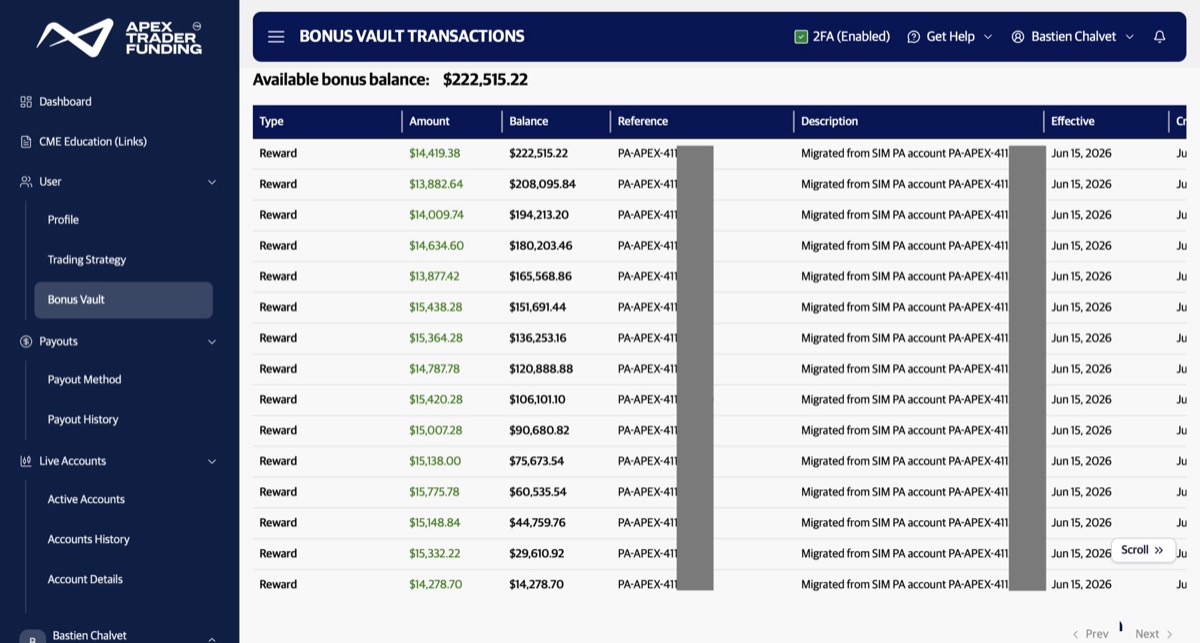
Task: Click the Reference column header
Action: click(x=642, y=122)
